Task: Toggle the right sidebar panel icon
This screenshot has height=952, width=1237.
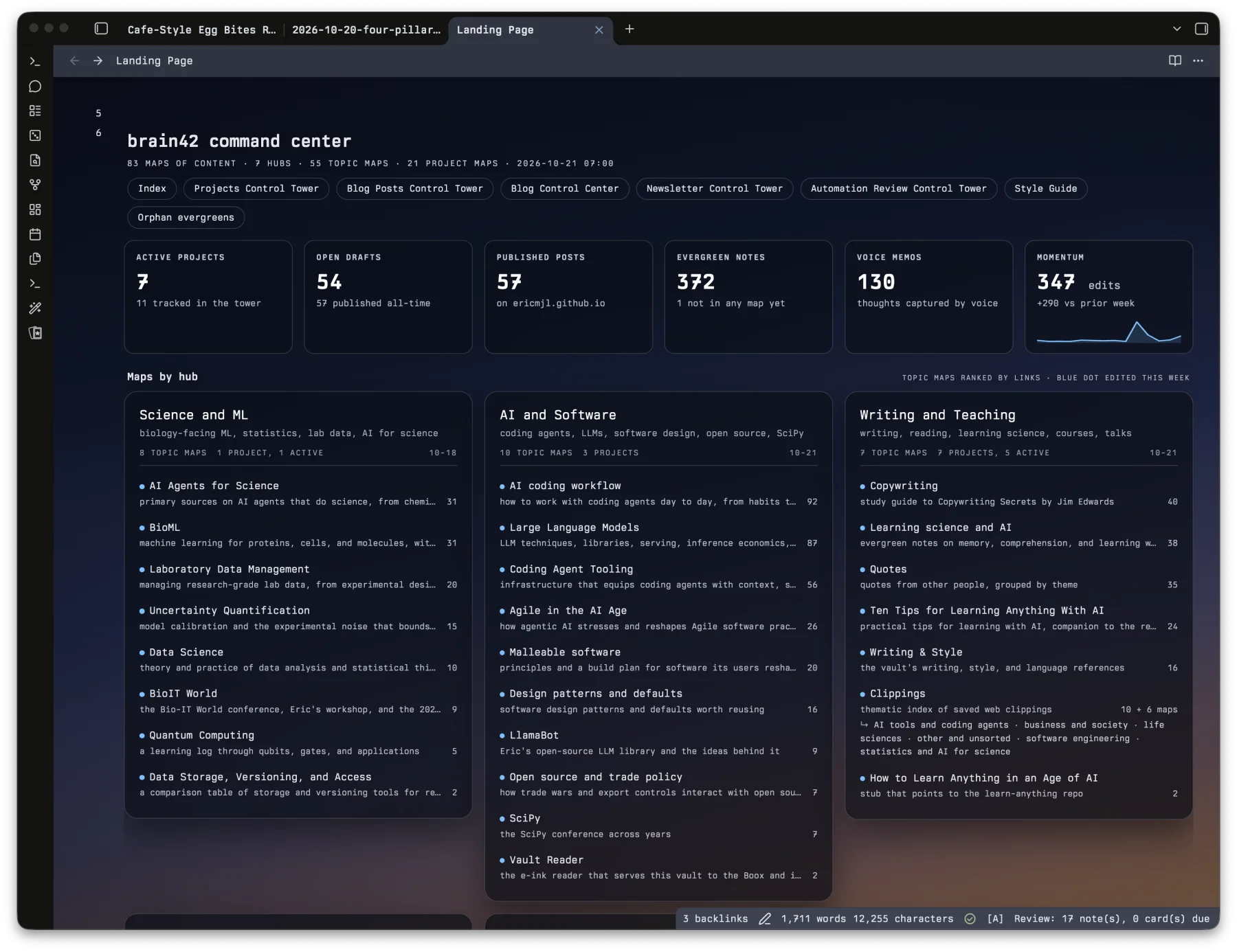Action: click(x=1201, y=29)
